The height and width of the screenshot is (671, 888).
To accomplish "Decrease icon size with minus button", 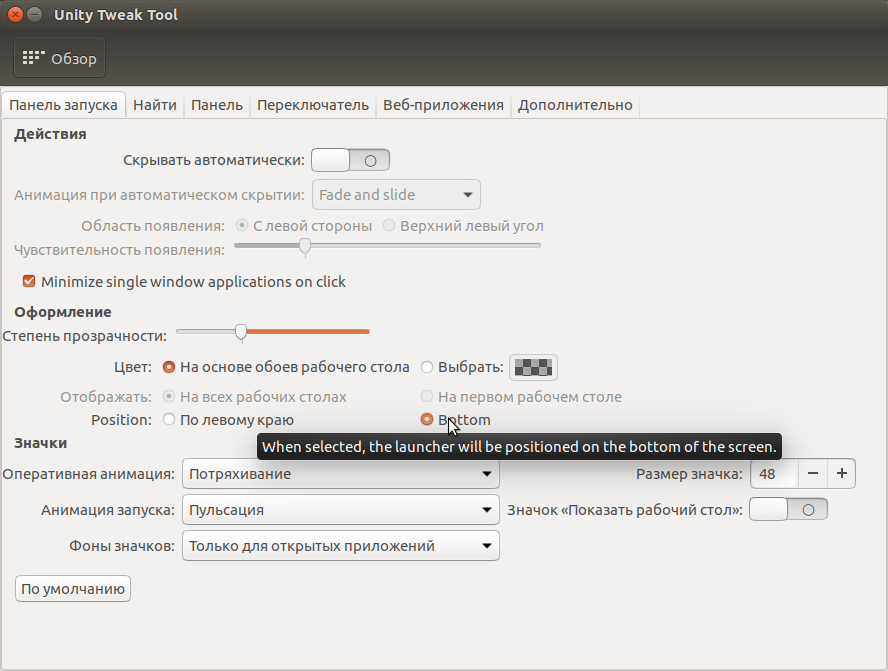I will coord(813,474).
